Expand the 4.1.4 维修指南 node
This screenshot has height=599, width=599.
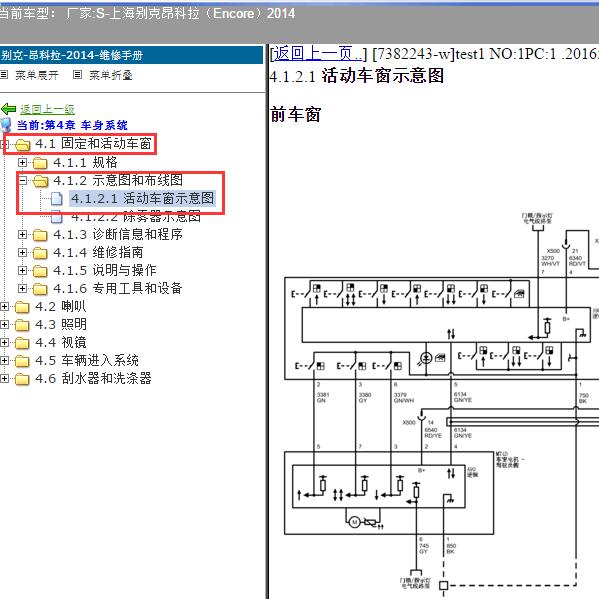coord(22,253)
